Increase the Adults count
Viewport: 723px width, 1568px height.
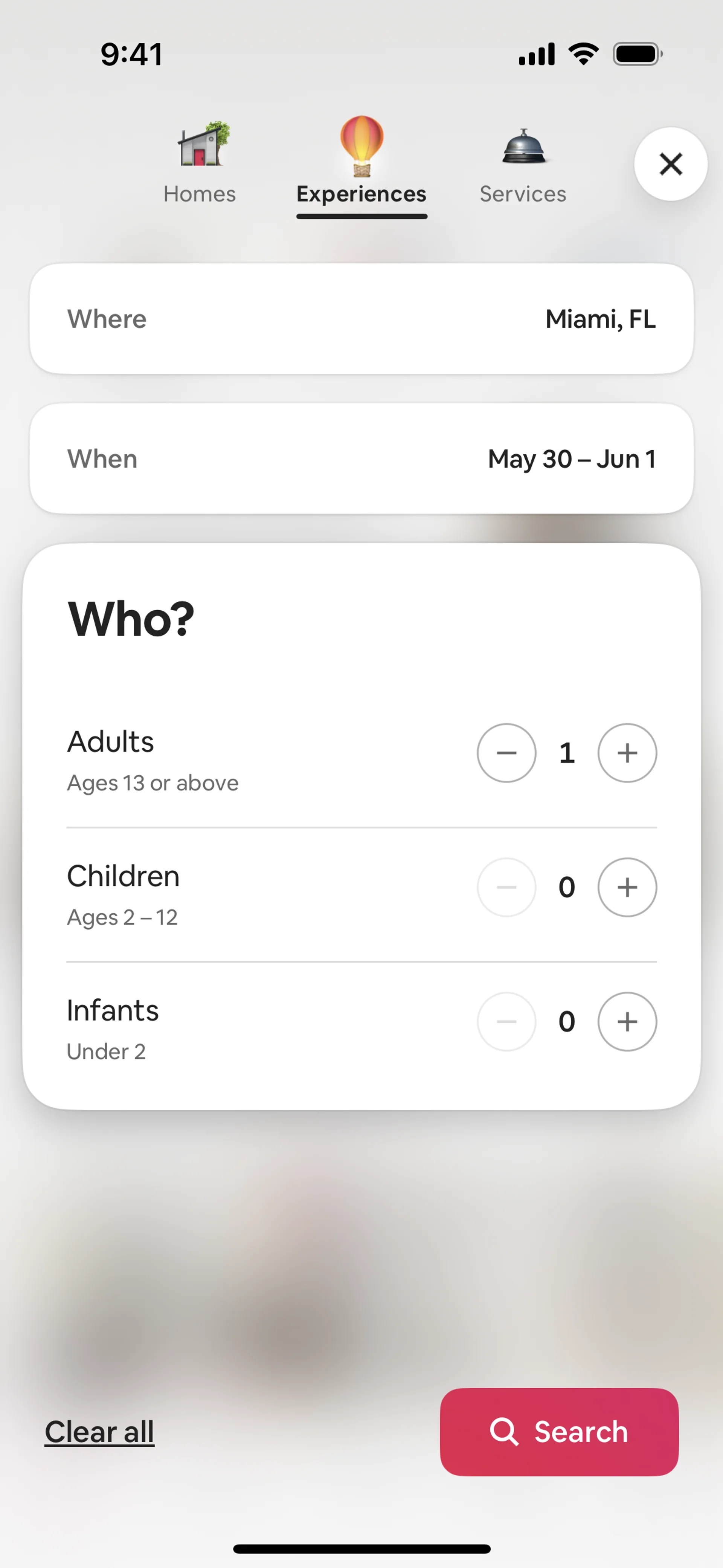[x=627, y=753]
